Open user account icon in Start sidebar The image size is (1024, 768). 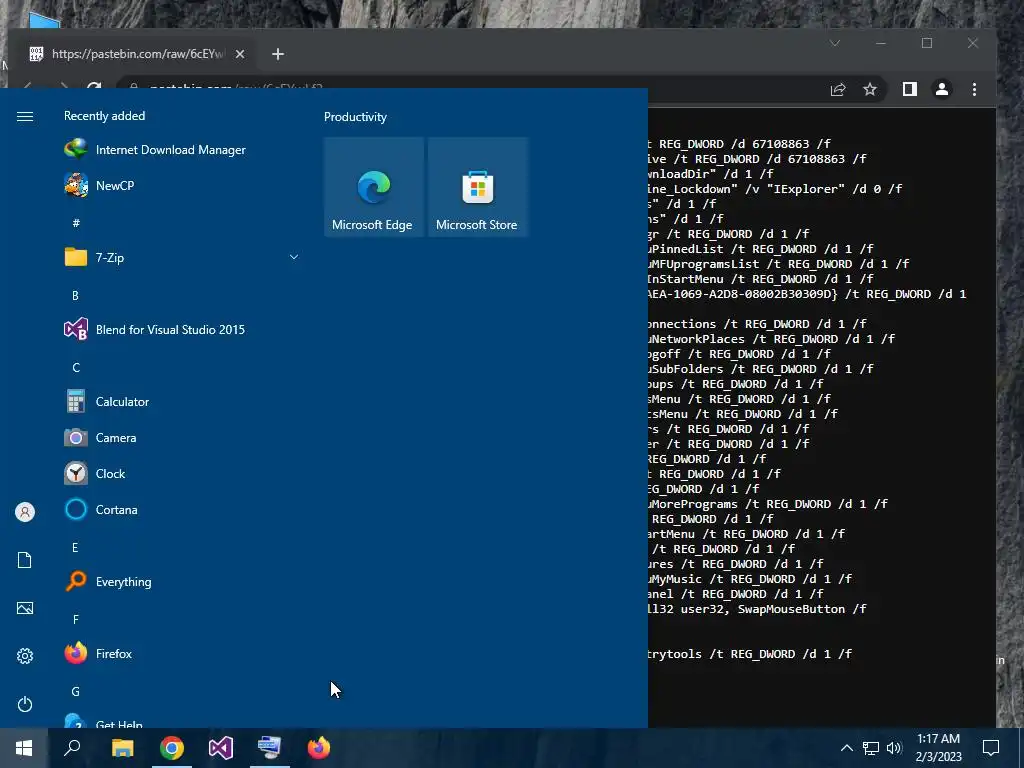tap(25, 512)
